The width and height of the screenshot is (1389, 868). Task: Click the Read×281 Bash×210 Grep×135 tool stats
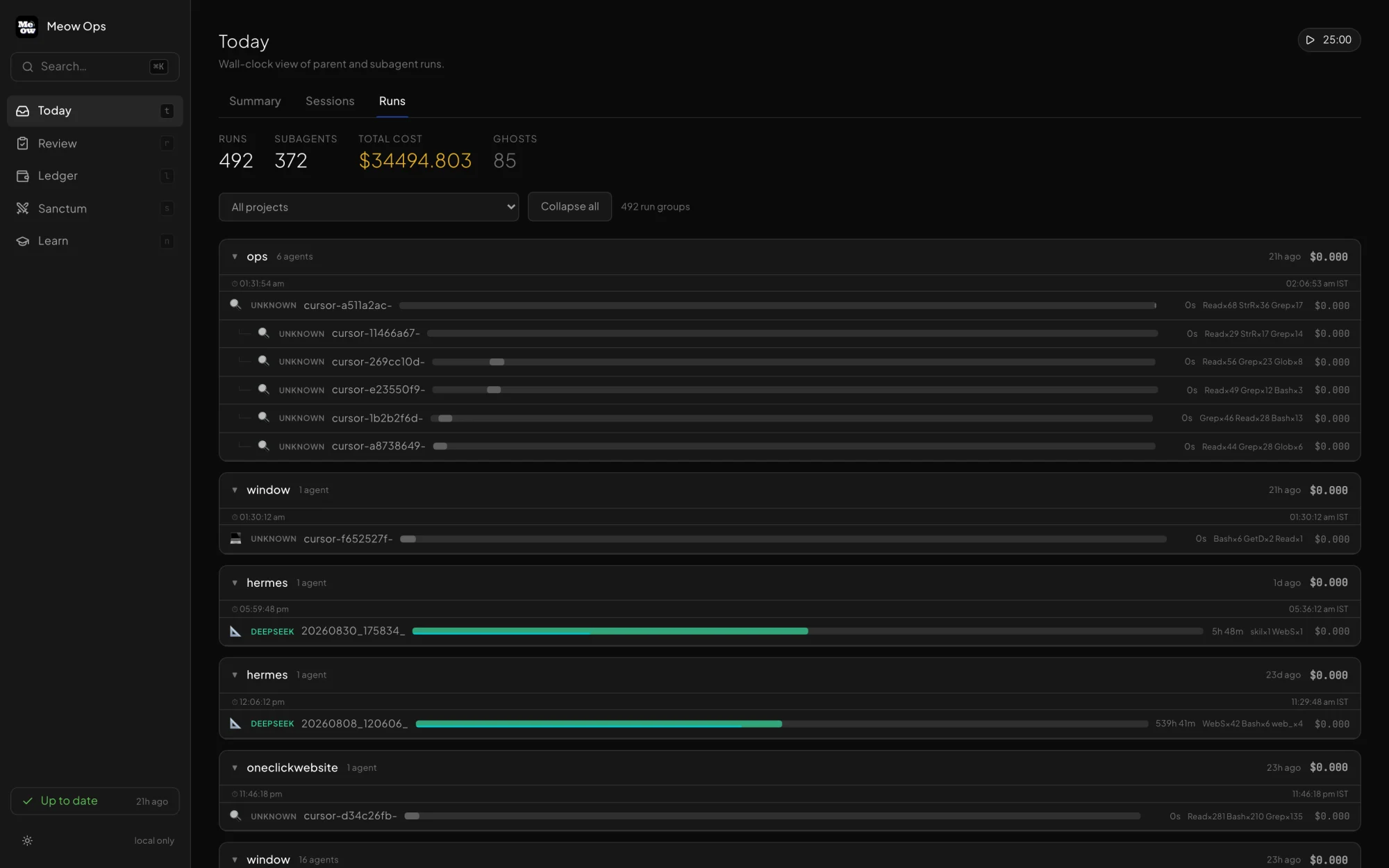[1245, 817]
